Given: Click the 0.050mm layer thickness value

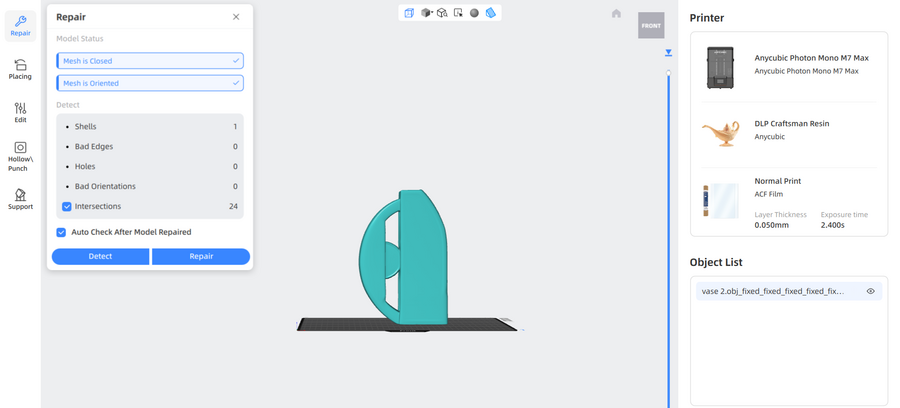Looking at the screenshot, I should point(771,225).
